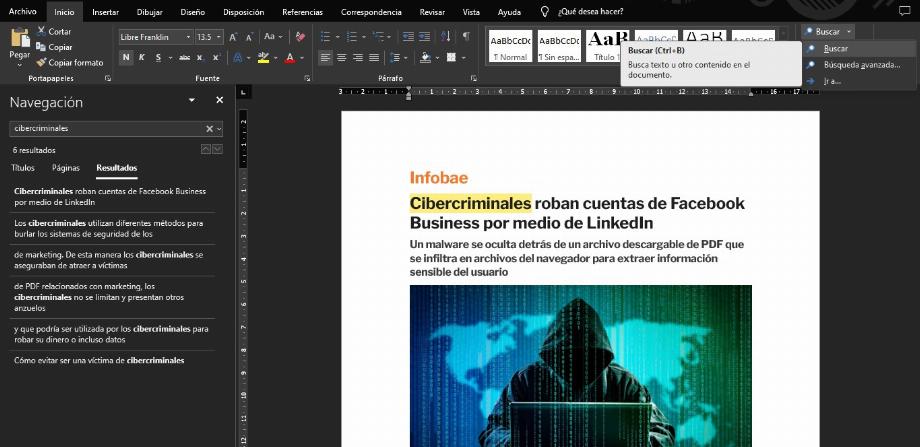Apply the Sin espaciado style
This screenshot has width=920, height=447.
pyautogui.click(x=559, y=46)
